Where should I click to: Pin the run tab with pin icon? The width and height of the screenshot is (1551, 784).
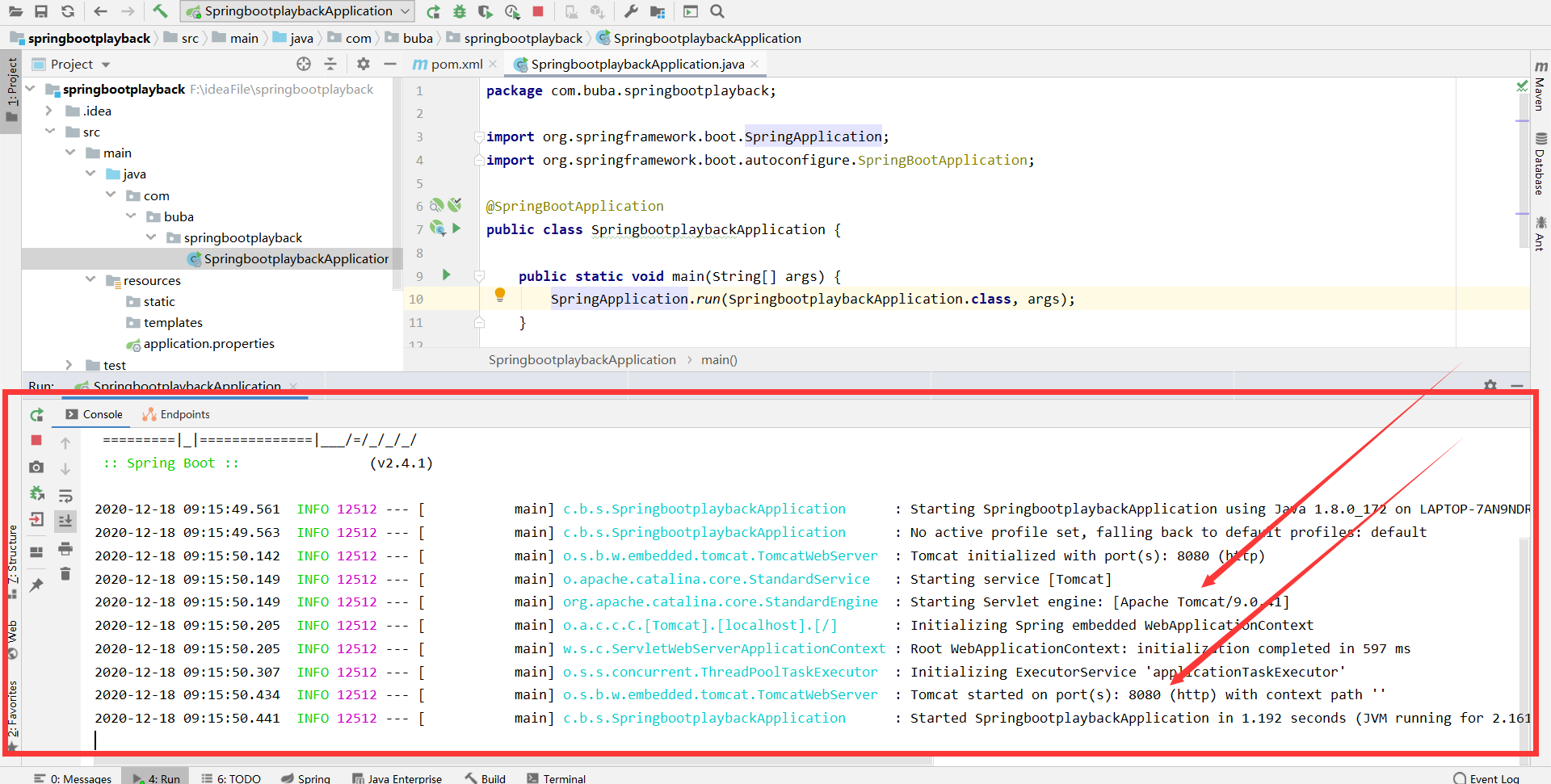[x=36, y=585]
